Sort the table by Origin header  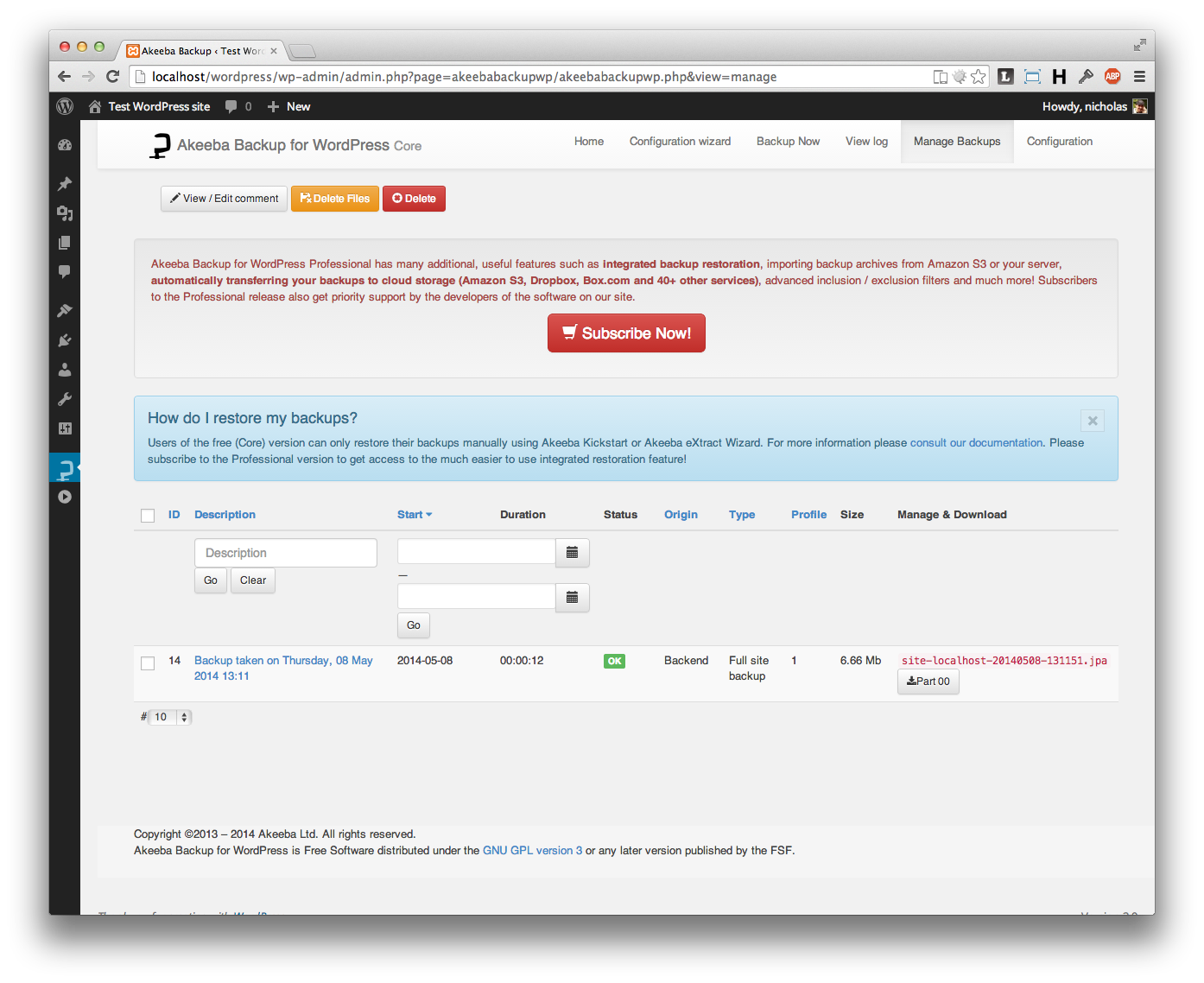[681, 515]
